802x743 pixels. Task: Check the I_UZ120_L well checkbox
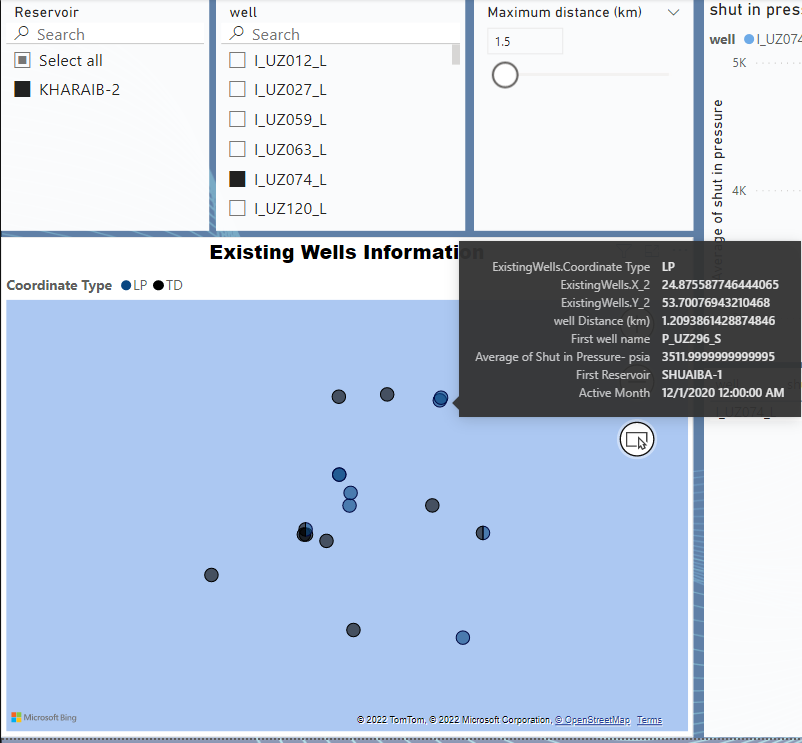[237, 208]
